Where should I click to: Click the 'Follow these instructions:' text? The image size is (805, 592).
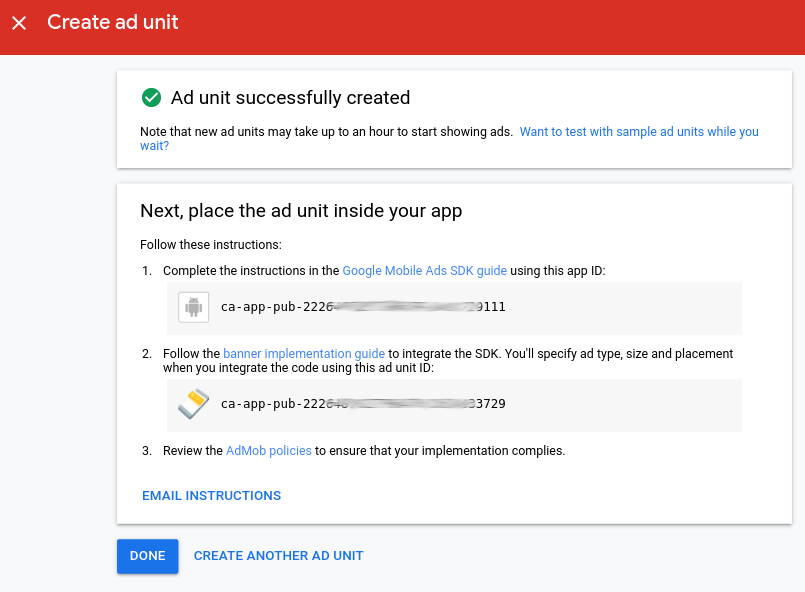pos(211,245)
